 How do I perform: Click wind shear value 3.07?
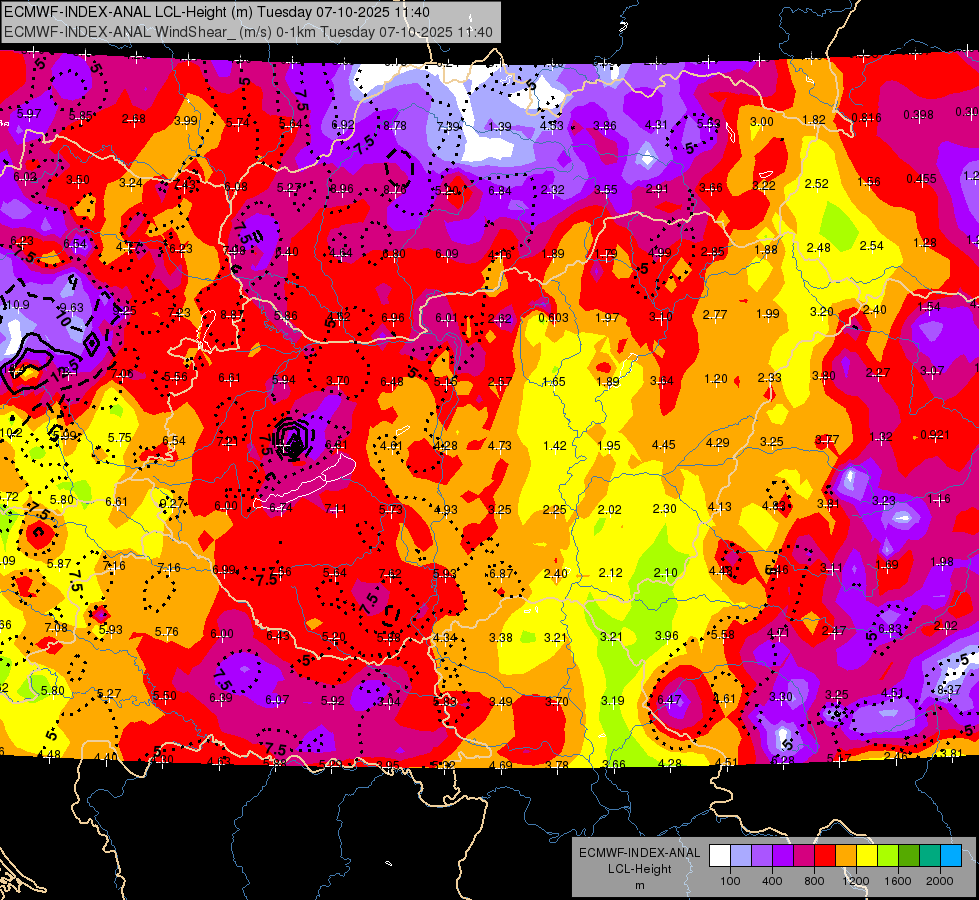pos(932,371)
